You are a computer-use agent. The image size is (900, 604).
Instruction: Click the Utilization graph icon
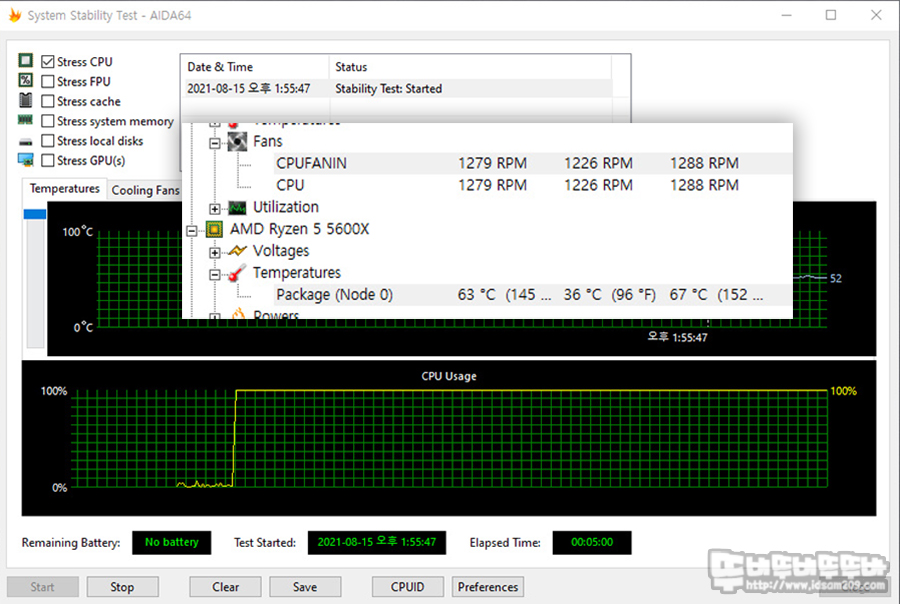(x=237, y=207)
